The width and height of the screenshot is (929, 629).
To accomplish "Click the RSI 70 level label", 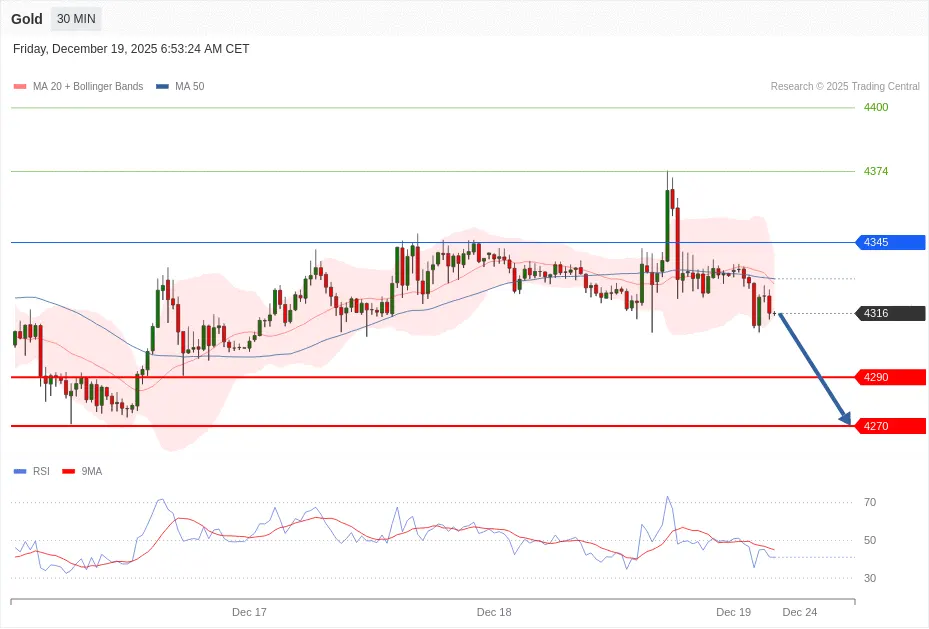I will point(870,502).
